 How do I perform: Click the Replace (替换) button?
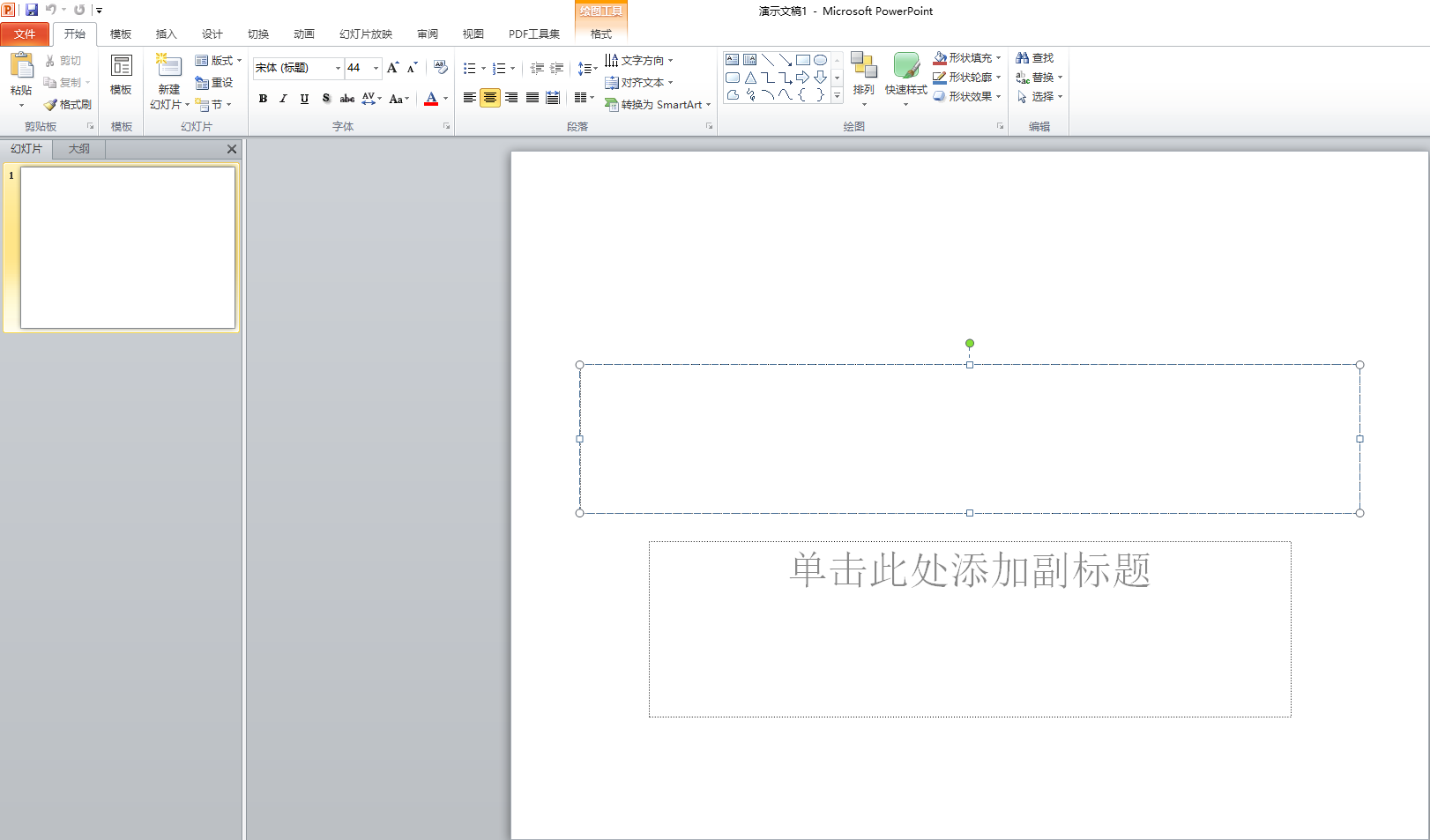point(1039,78)
